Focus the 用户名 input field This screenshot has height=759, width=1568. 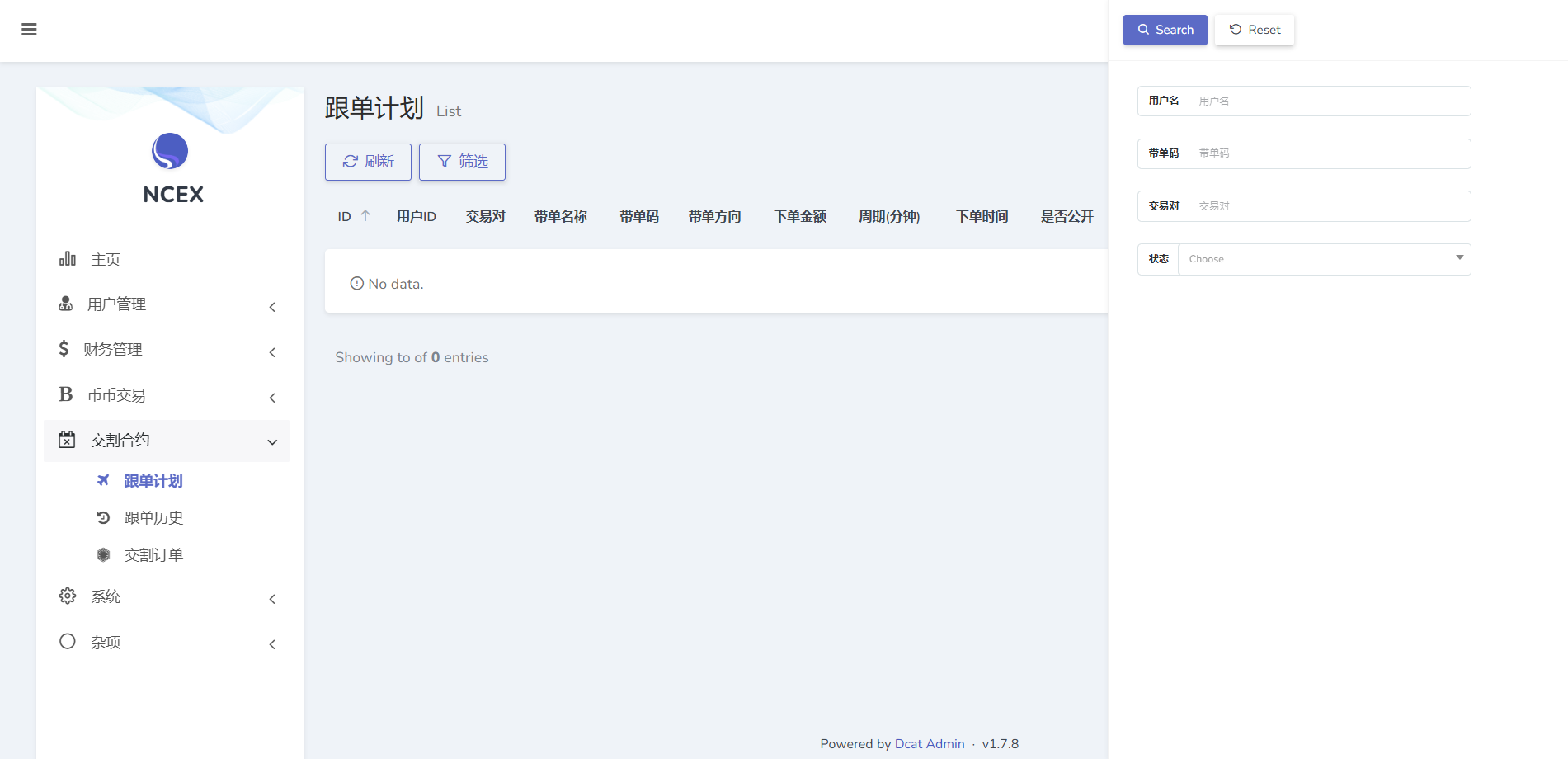click(x=1329, y=101)
